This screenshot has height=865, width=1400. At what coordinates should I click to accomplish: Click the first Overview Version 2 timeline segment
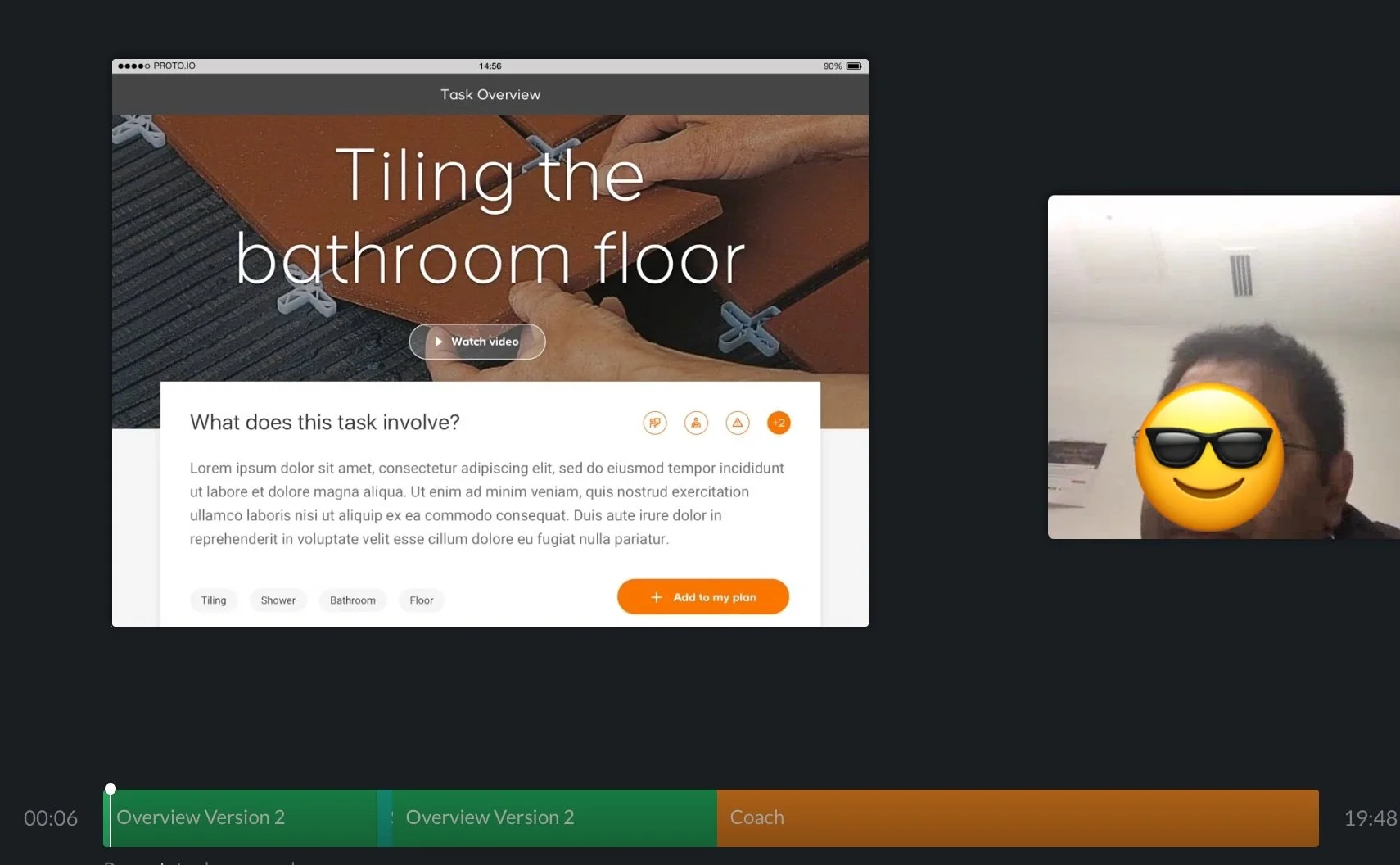[242, 817]
